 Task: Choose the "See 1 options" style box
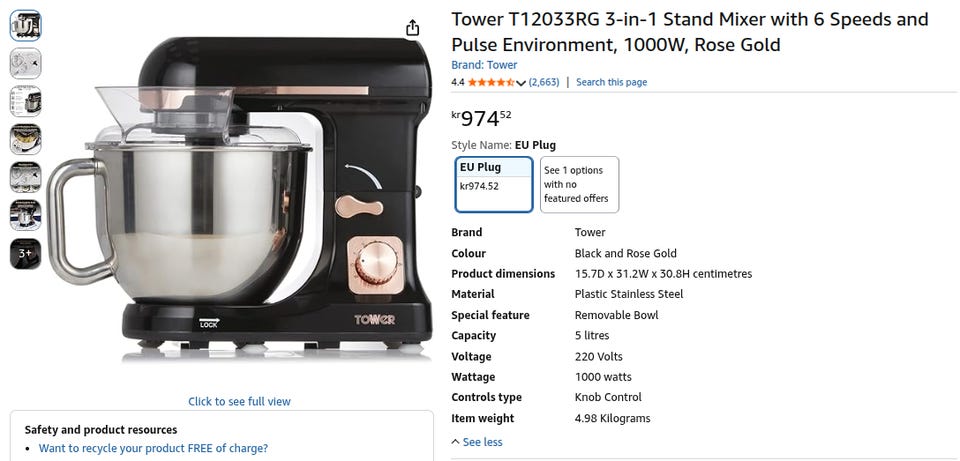point(579,184)
